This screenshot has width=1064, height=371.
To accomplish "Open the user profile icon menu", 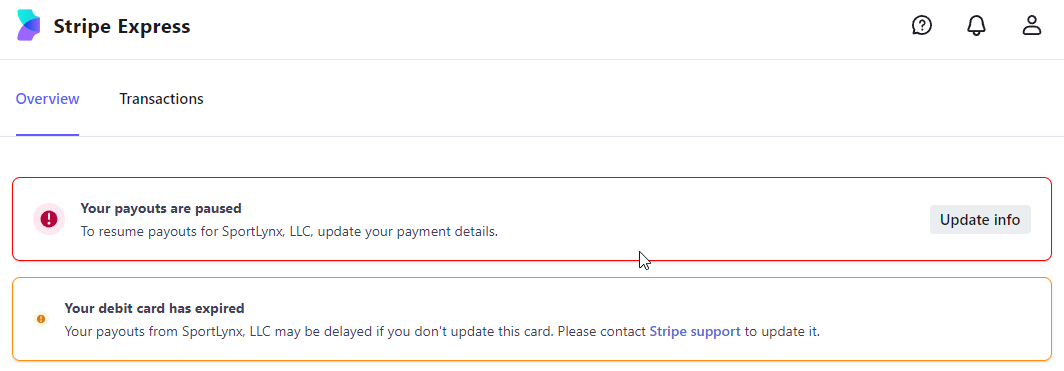I will click(1031, 26).
